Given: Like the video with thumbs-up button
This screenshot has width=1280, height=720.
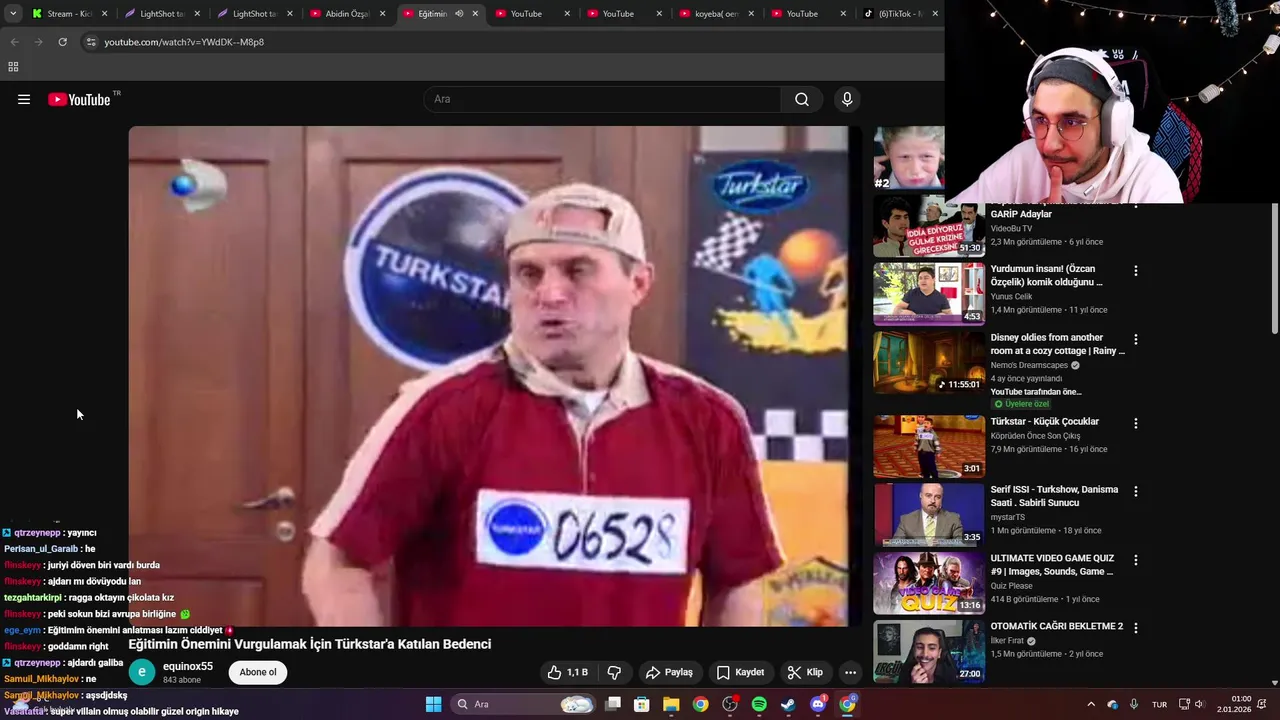Looking at the screenshot, I should [x=567, y=672].
